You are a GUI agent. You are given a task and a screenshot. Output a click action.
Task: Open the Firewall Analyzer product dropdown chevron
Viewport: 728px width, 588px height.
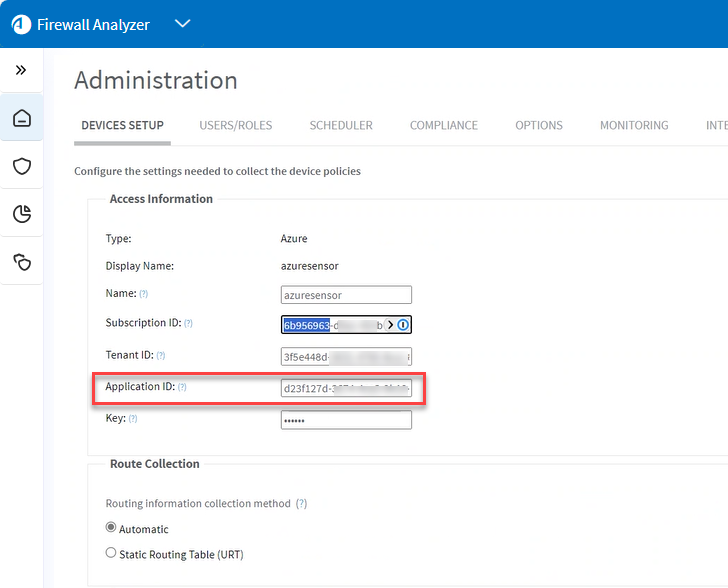(x=182, y=24)
